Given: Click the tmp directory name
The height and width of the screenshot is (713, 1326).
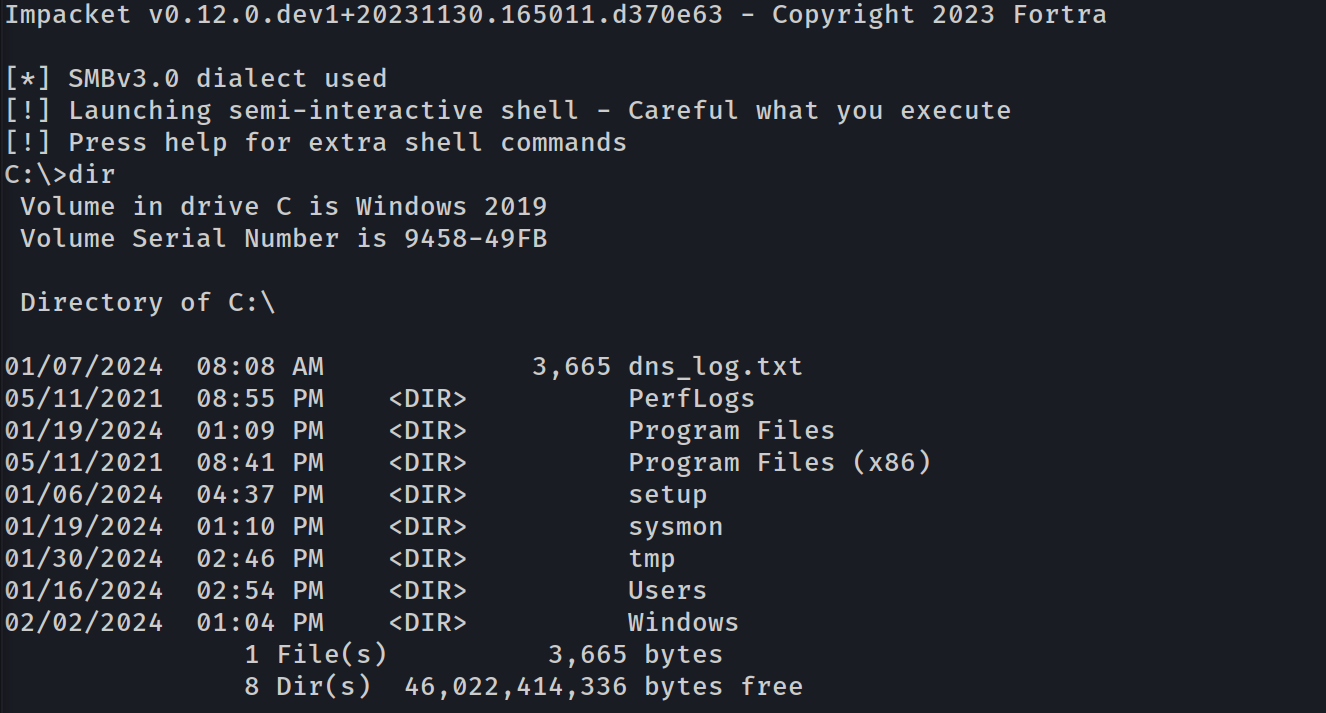Looking at the screenshot, I should click(x=651, y=559).
